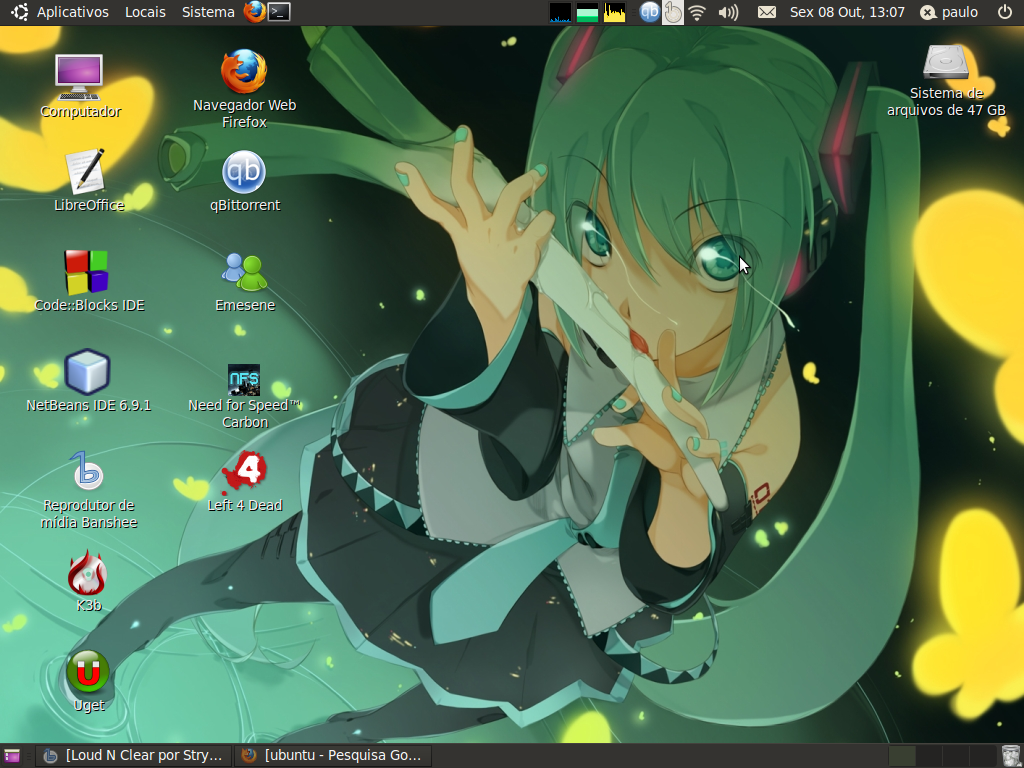Click the power shutdown icon
The image size is (1024, 768).
point(1004,12)
